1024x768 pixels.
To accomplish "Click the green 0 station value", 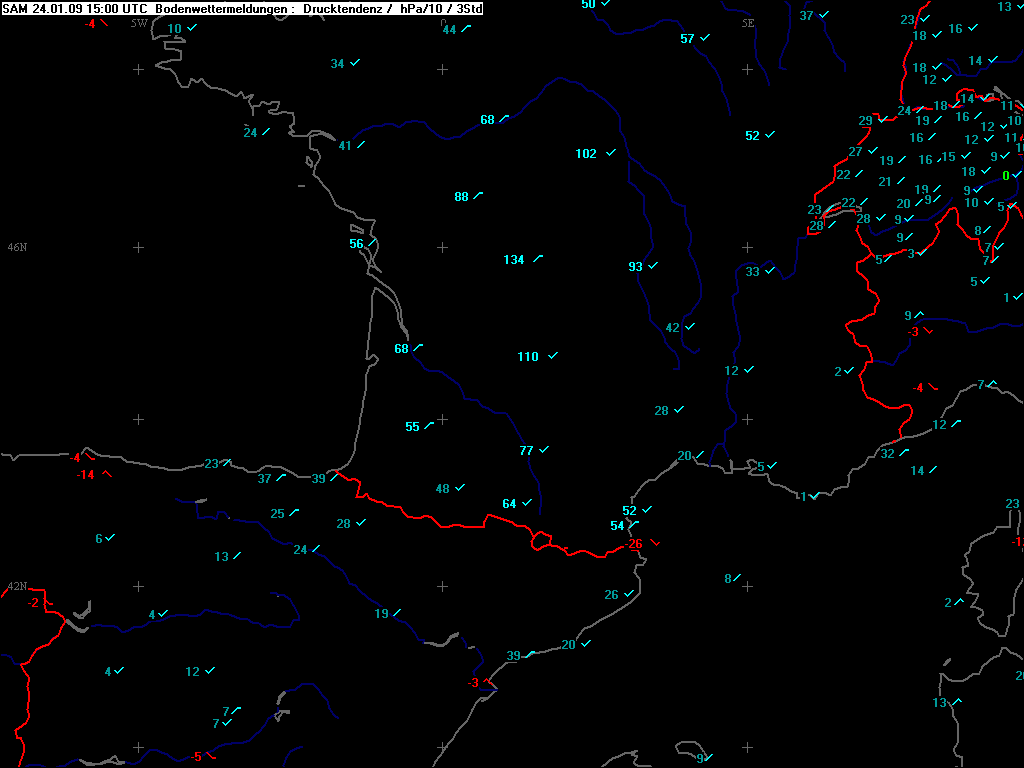I will 1005,176.
